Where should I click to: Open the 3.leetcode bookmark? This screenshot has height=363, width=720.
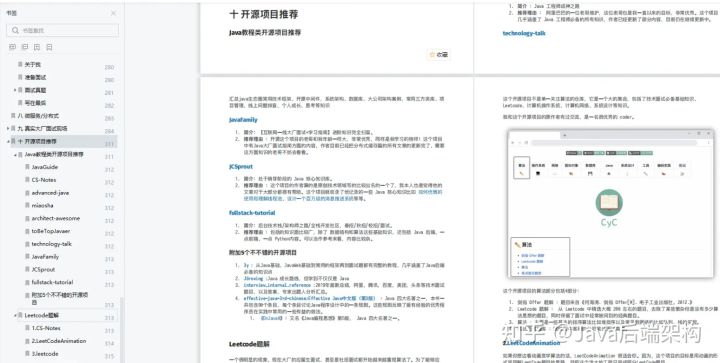click(x=45, y=354)
